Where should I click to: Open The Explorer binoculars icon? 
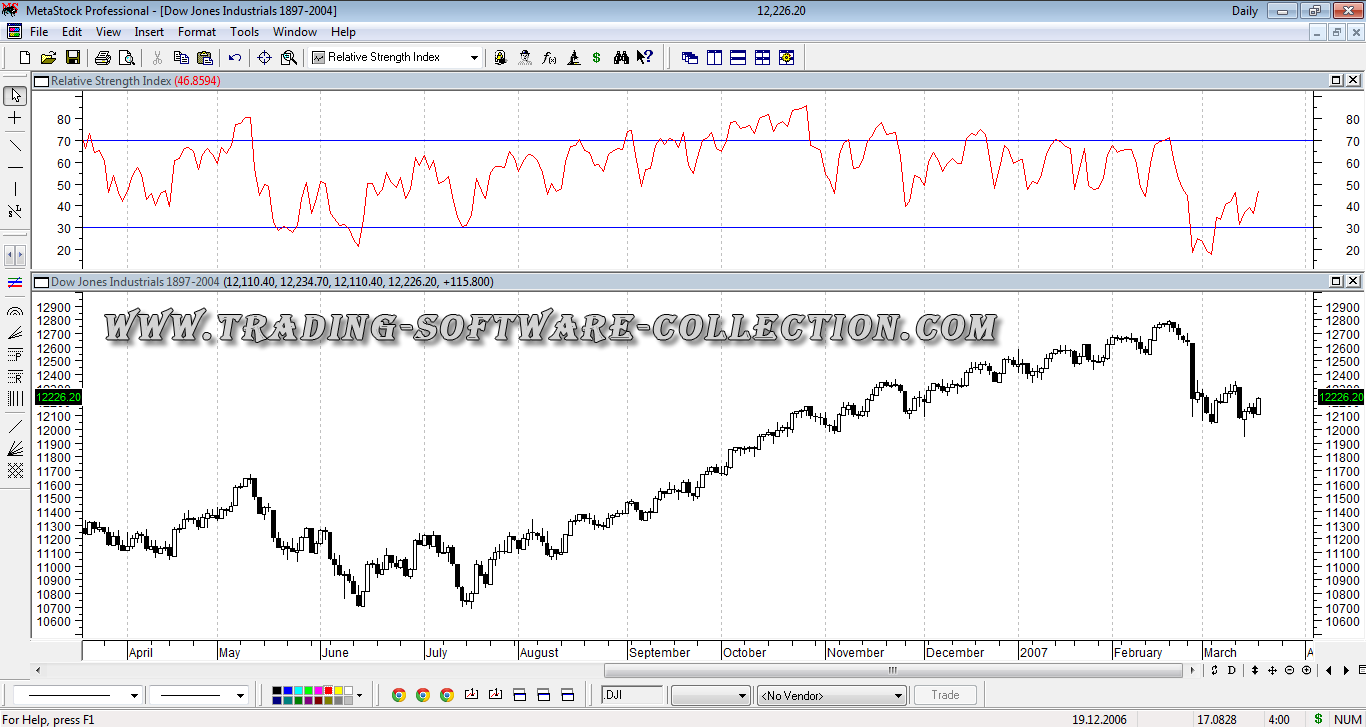click(x=621, y=58)
